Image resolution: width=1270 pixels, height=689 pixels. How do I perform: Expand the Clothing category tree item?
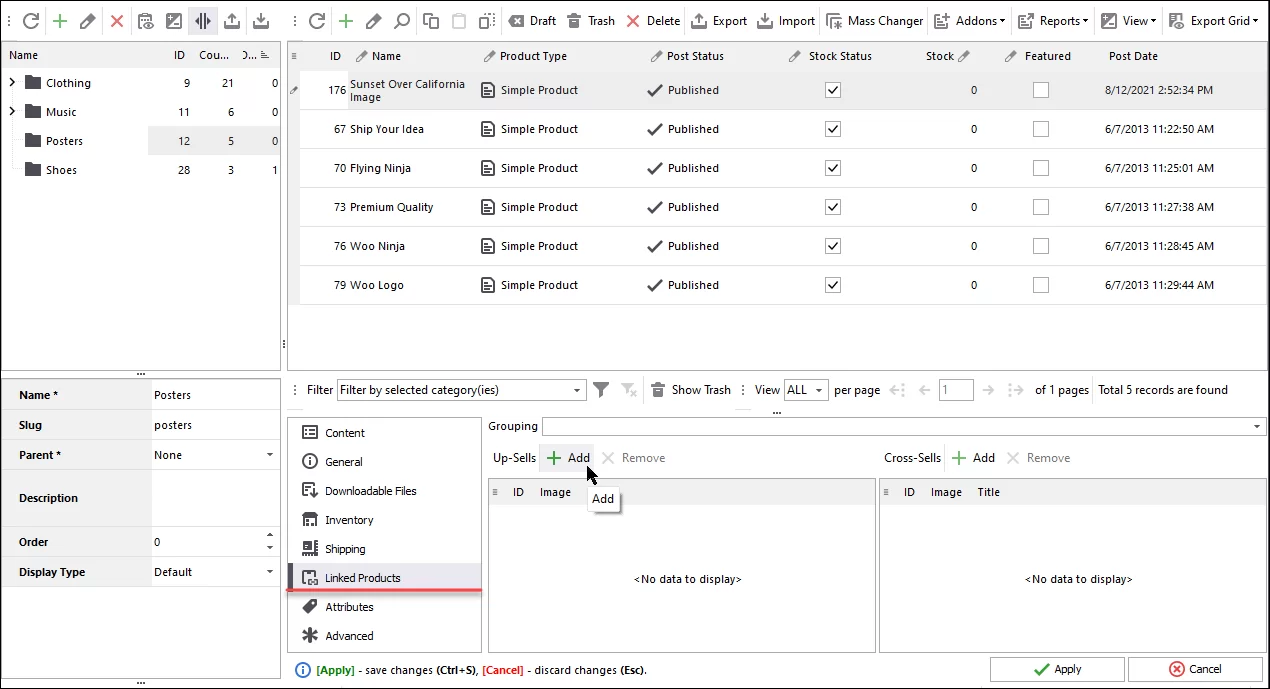pyautogui.click(x=10, y=82)
